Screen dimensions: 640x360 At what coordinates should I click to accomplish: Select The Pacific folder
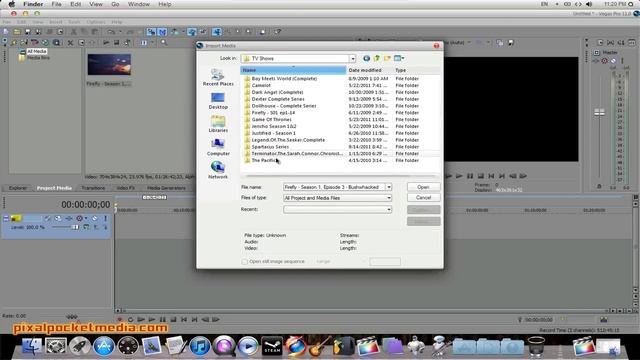coord(264,160)
